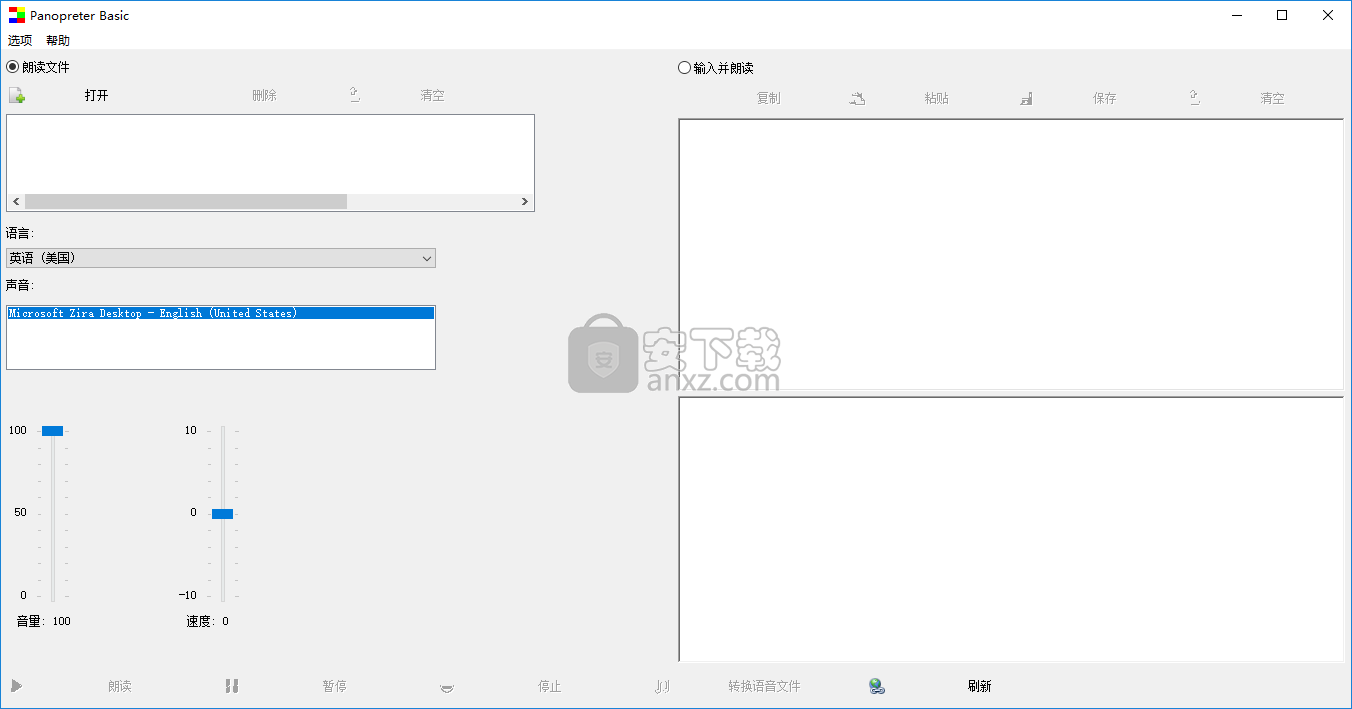Click the 删除 button
The width and height of the screenshot is (1352, 709).
click(x=264, y=96)
